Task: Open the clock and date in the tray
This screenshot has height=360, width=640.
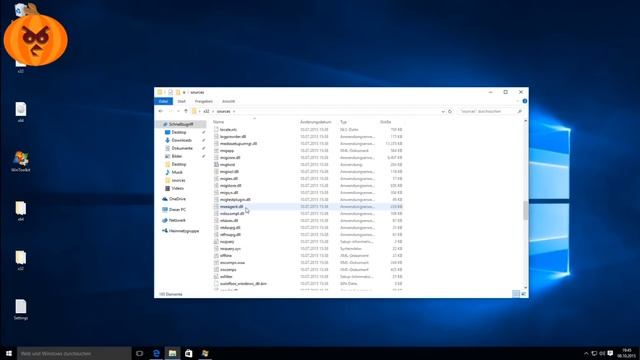Action: (x=626, y=353)
